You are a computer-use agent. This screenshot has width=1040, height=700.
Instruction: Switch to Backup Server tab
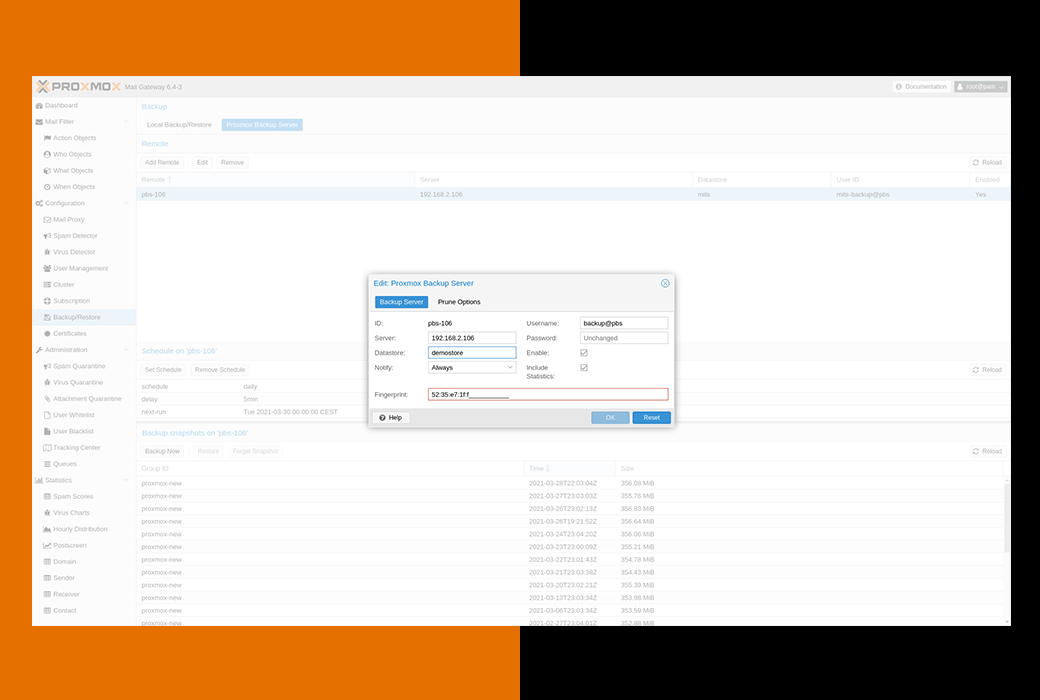(x=401, y=302)
